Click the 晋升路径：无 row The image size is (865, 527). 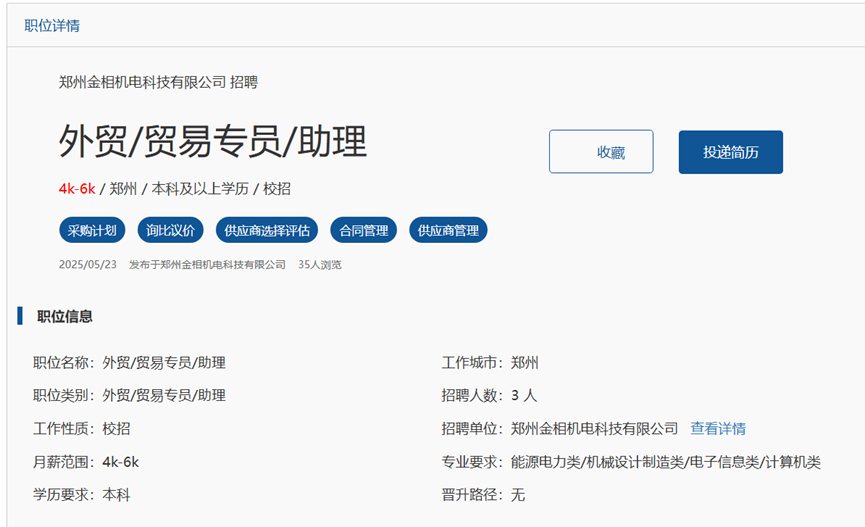483,495
